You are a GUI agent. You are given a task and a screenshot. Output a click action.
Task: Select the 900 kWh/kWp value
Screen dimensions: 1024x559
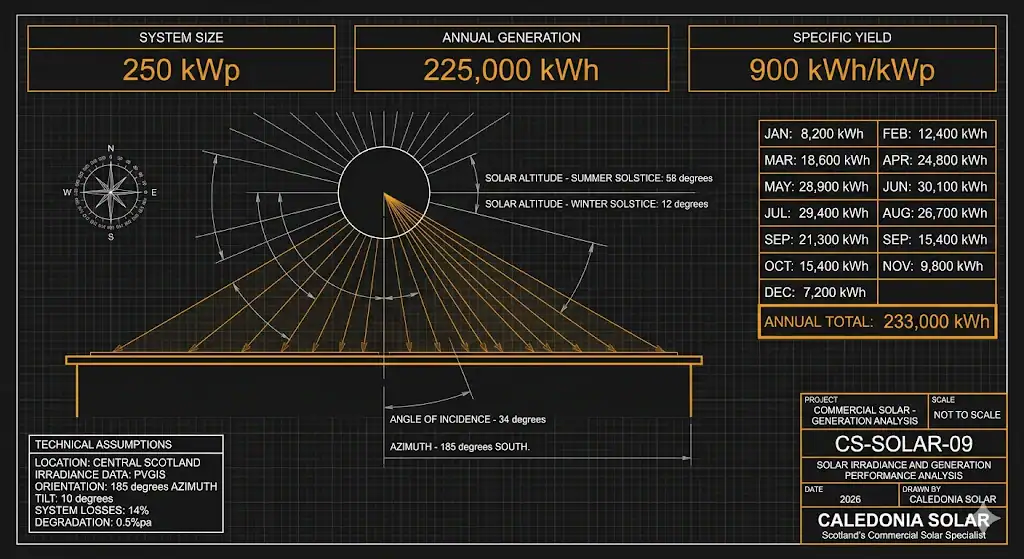pyautogui.click(x=842, y=70)
